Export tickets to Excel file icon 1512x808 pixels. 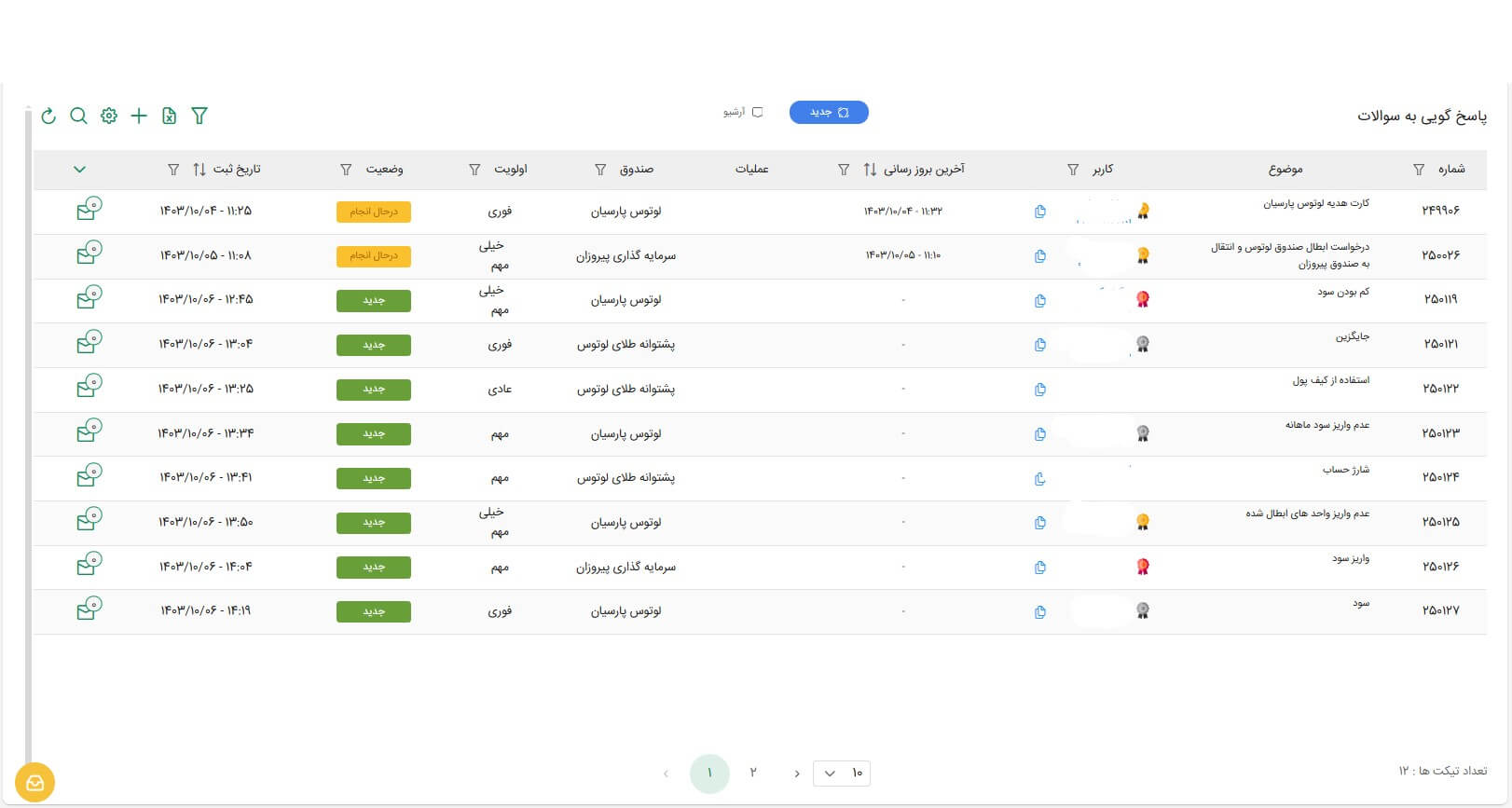[x=169, y=116]
